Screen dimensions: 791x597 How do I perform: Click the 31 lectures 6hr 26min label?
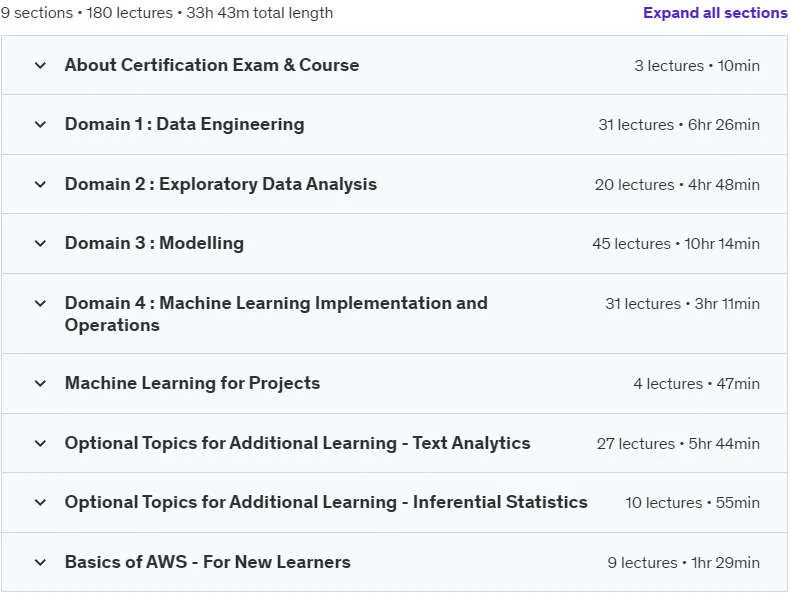(679, 125)
